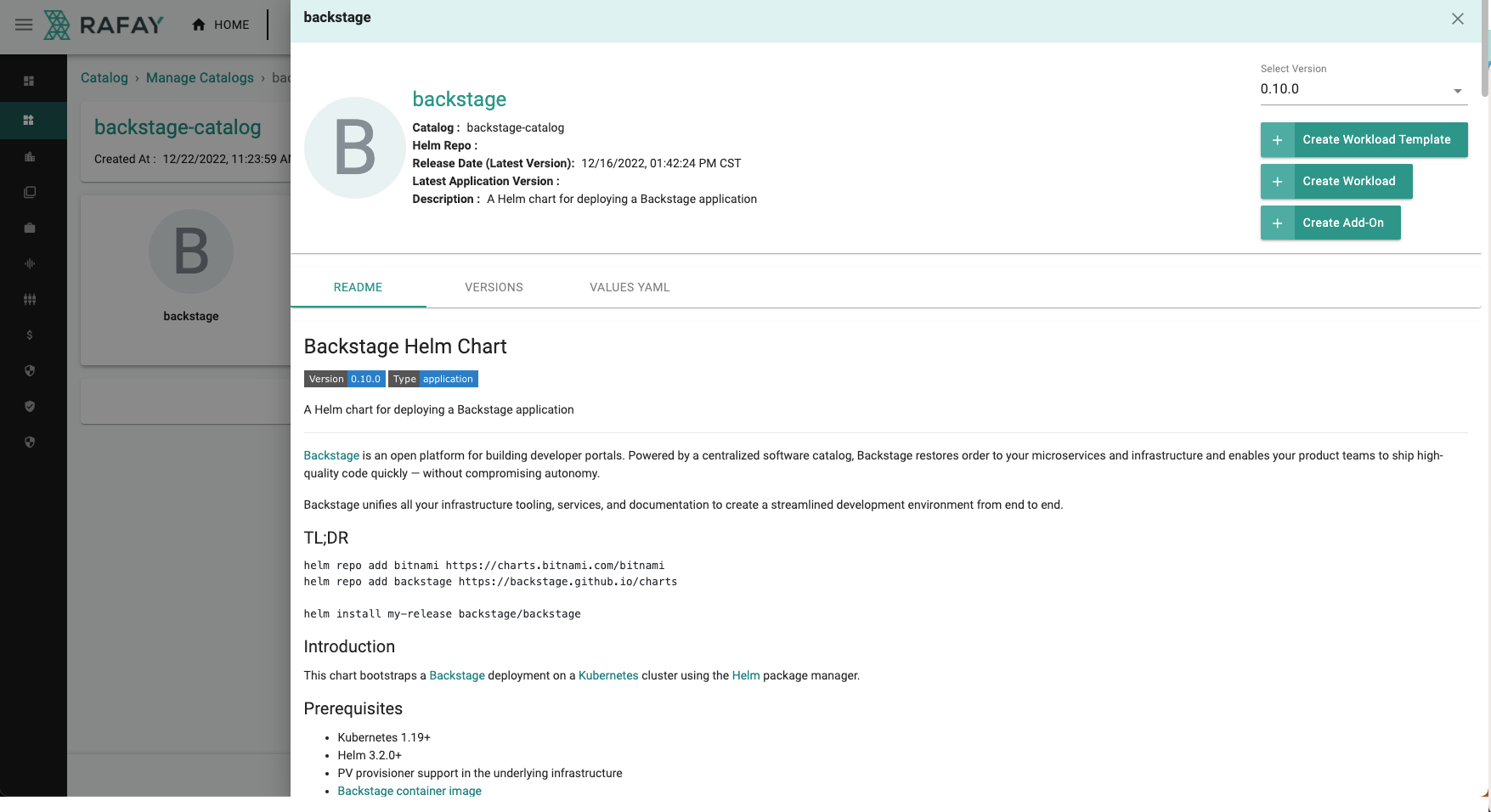1491x812 pixels.
Task: Click the Kubernetes 1.19+ list item
Action: click(x=384, y=737)
